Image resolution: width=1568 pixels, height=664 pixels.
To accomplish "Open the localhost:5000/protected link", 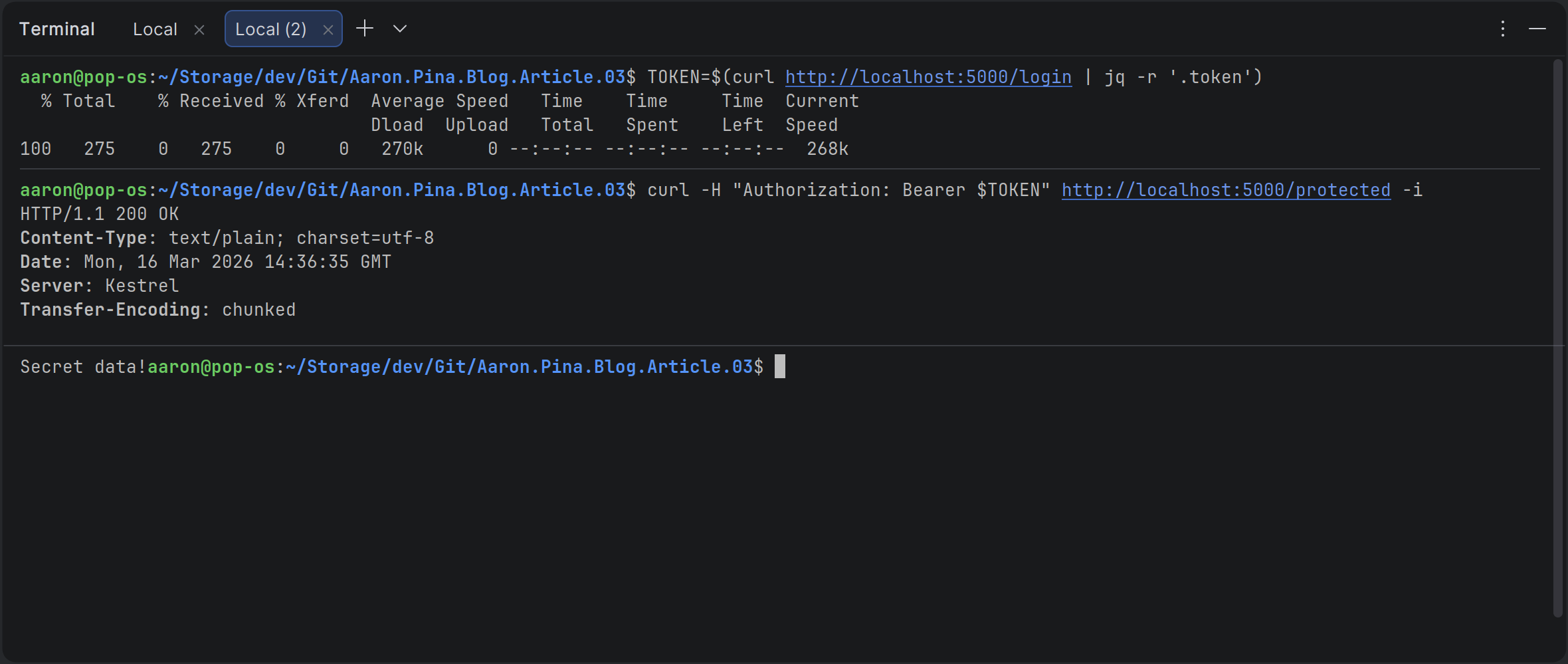I will [1225, 190].
